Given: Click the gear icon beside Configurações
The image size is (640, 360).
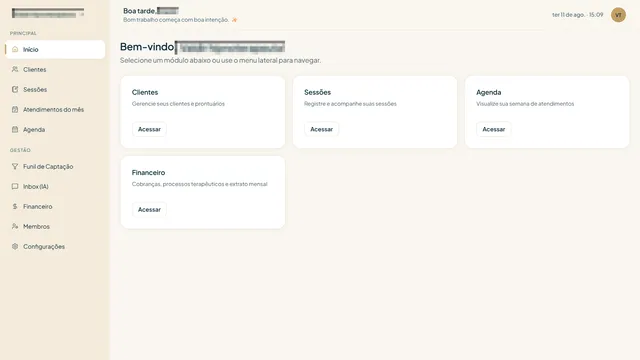Looking at the screenshot, I should 15,247.
